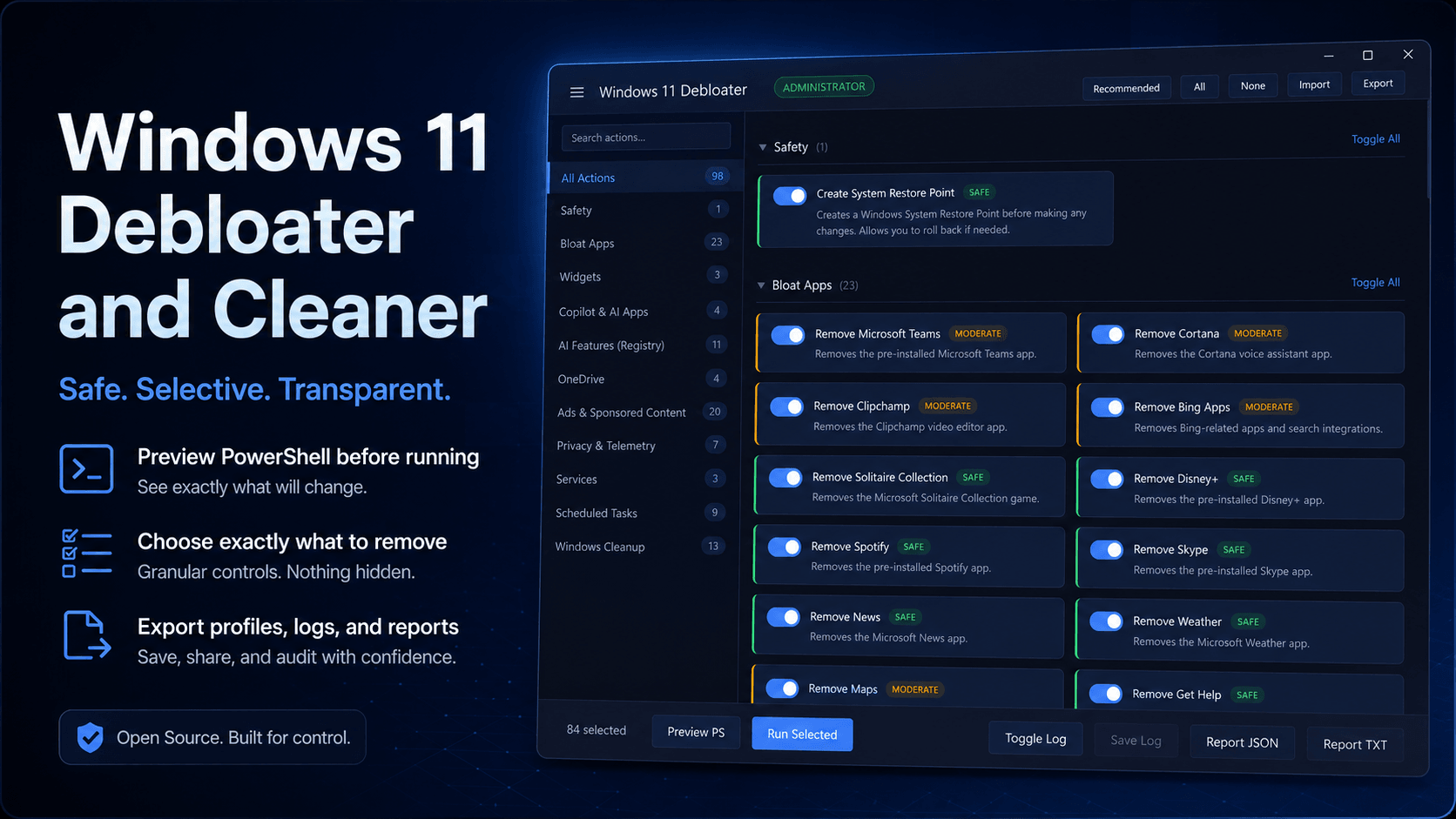Viewport: 1456px width, 819px height.
Task: Click the Preview PS button
Action: point(696,732)
